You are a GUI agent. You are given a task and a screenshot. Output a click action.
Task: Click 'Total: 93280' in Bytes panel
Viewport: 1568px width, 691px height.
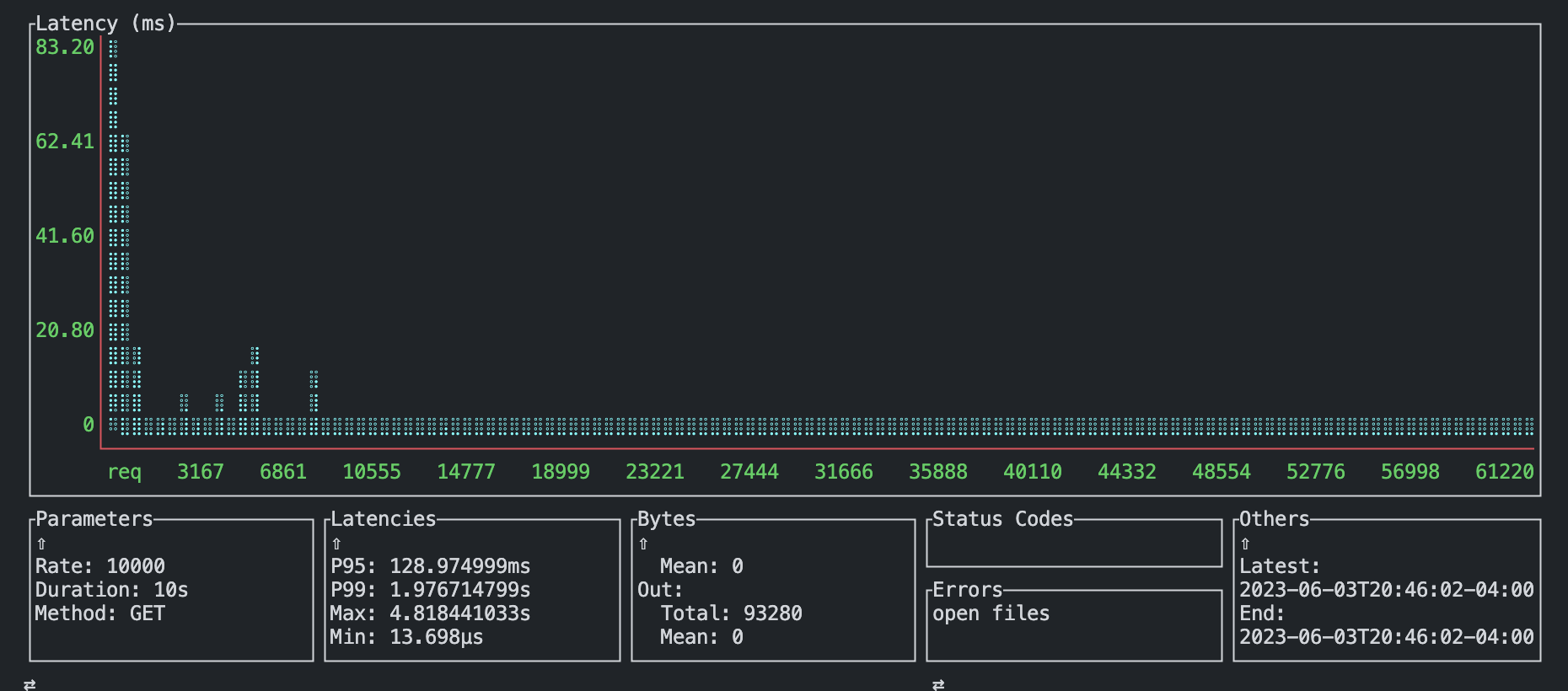pos(732,613)
